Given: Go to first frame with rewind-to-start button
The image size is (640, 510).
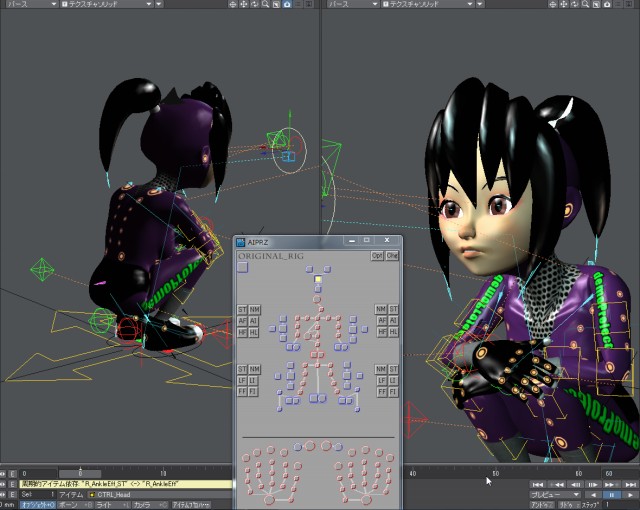Looking at the screenshot, I should coord(538,484).
